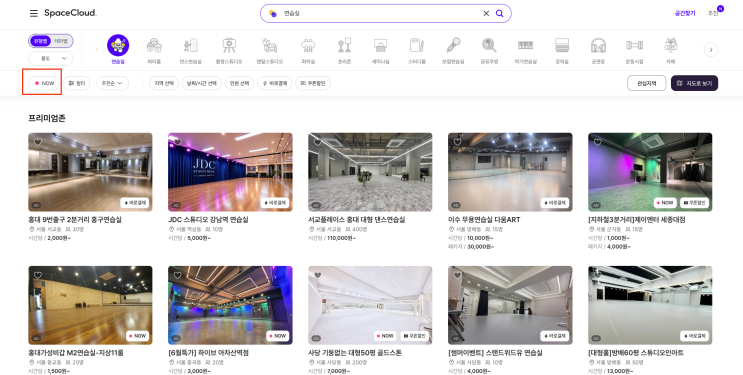Image resolution: width=743 pixels, height=375 pixels.
Task: Open 홍대가성비갑 M2연습실-지상11룸 title
Action: point(76,353)
